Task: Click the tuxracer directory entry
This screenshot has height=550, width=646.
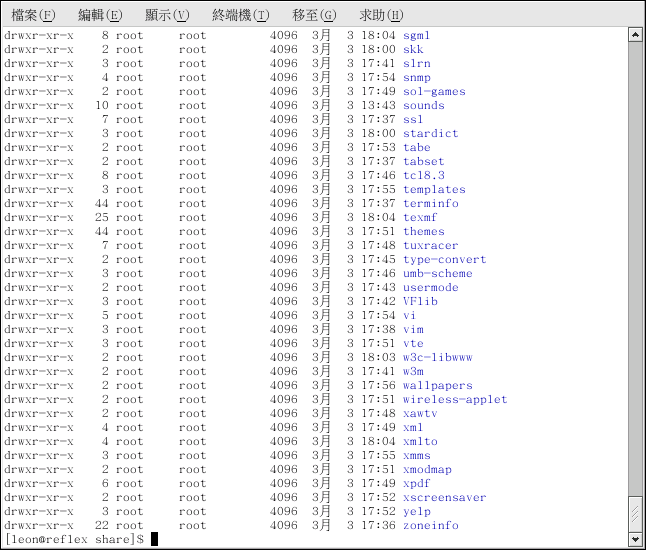Action: click(430, 245)
